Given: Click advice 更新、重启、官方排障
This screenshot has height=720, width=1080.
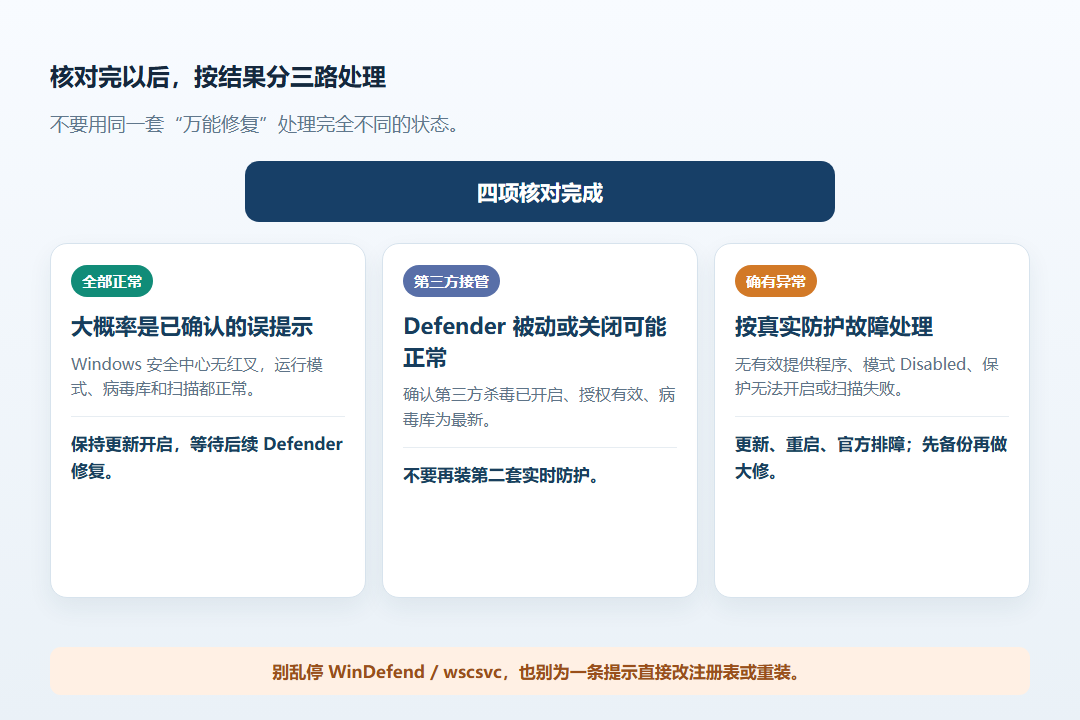Looking at the screenshot, I should coord(871,457).
